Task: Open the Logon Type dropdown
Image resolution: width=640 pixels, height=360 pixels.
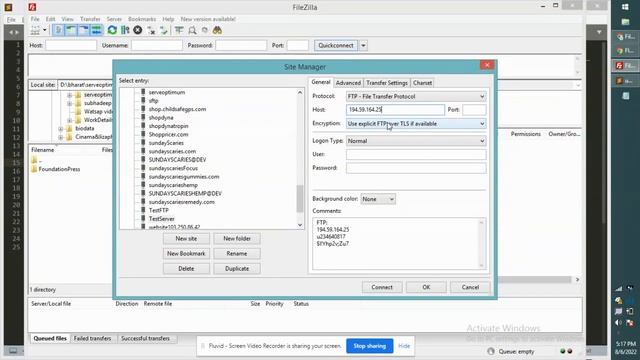Action: (416, 141)
